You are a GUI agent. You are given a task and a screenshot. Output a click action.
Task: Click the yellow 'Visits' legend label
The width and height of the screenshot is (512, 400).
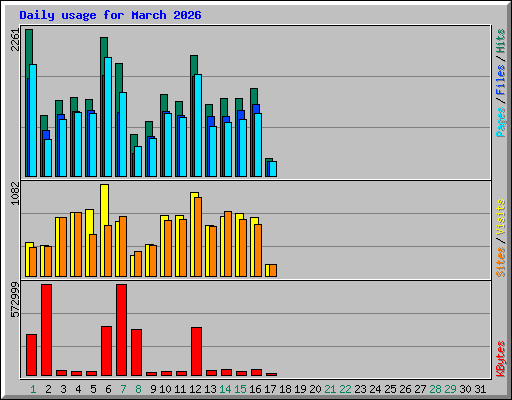point(501,217)
